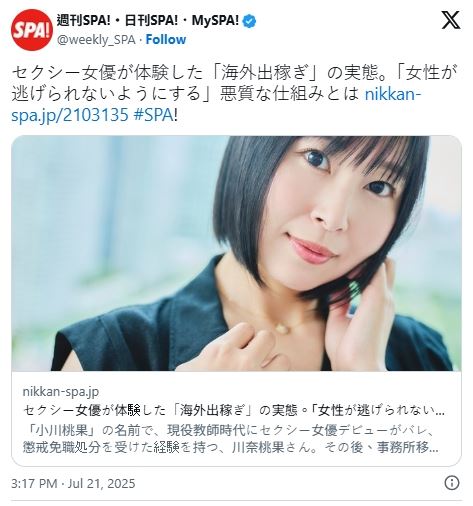Open the X logo link
This screenshot has height=506, width=473.
[x=451, y=20]
